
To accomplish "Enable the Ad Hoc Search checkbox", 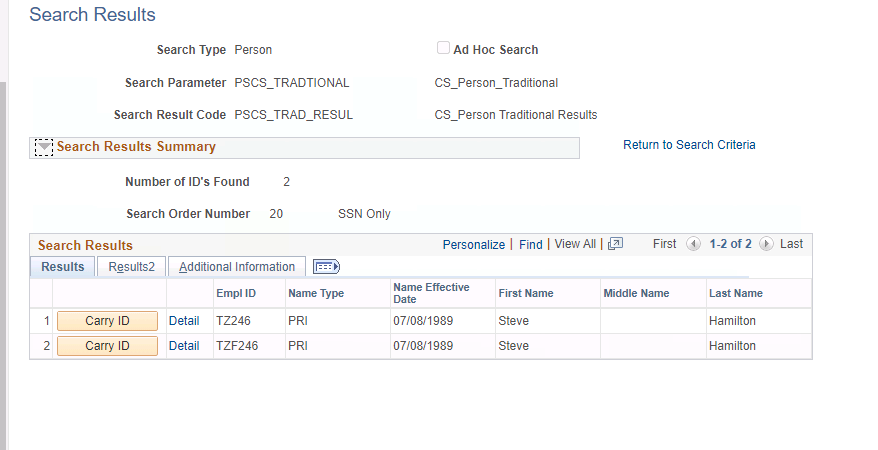I will click(443, 49).
